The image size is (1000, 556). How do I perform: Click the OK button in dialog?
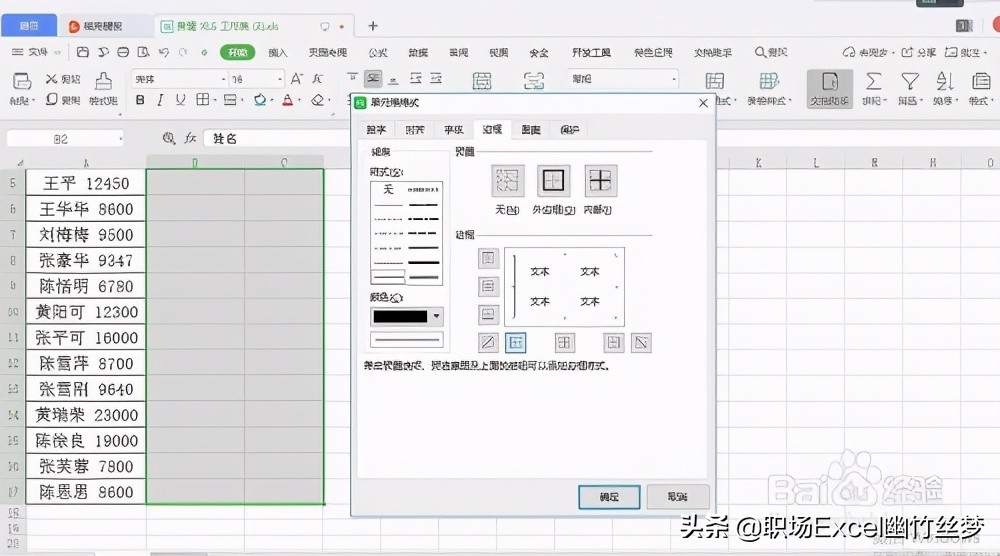(609, 497)
